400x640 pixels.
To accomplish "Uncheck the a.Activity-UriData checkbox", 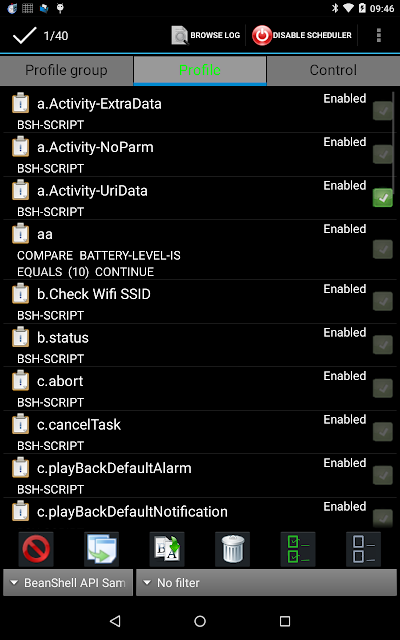I will click(383, 198).
